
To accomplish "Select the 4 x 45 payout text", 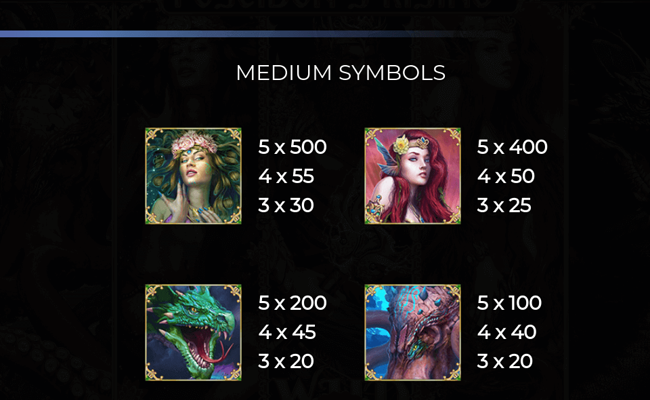I will point(287,332).
